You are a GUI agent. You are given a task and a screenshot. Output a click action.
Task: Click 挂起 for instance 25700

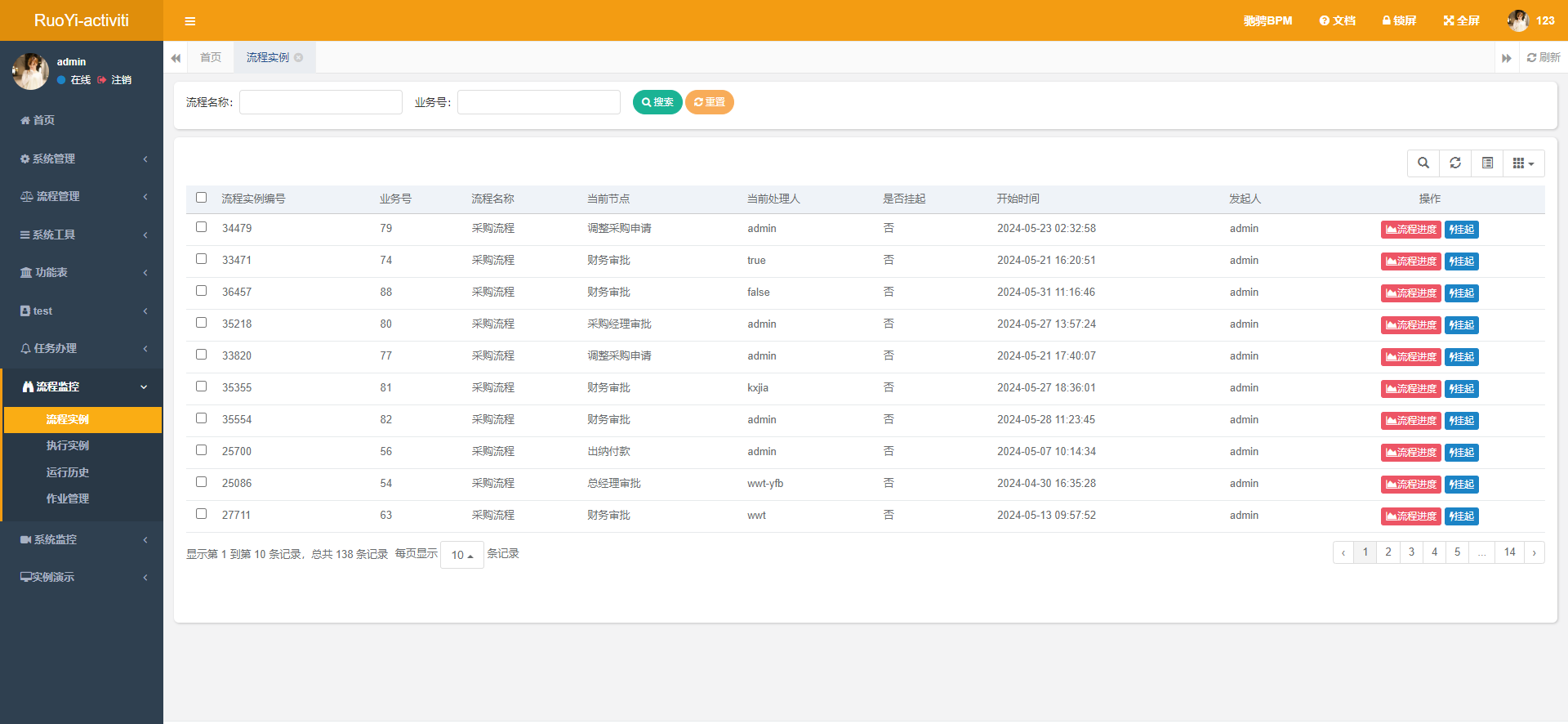(x=1462, y=453)
